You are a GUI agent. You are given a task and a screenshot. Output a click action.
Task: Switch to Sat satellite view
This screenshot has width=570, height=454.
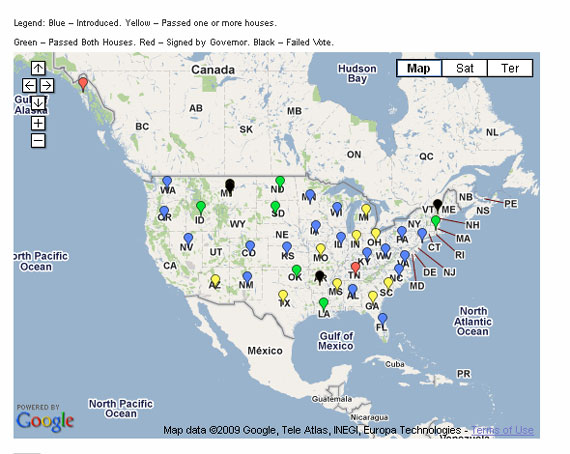[465, 68]
